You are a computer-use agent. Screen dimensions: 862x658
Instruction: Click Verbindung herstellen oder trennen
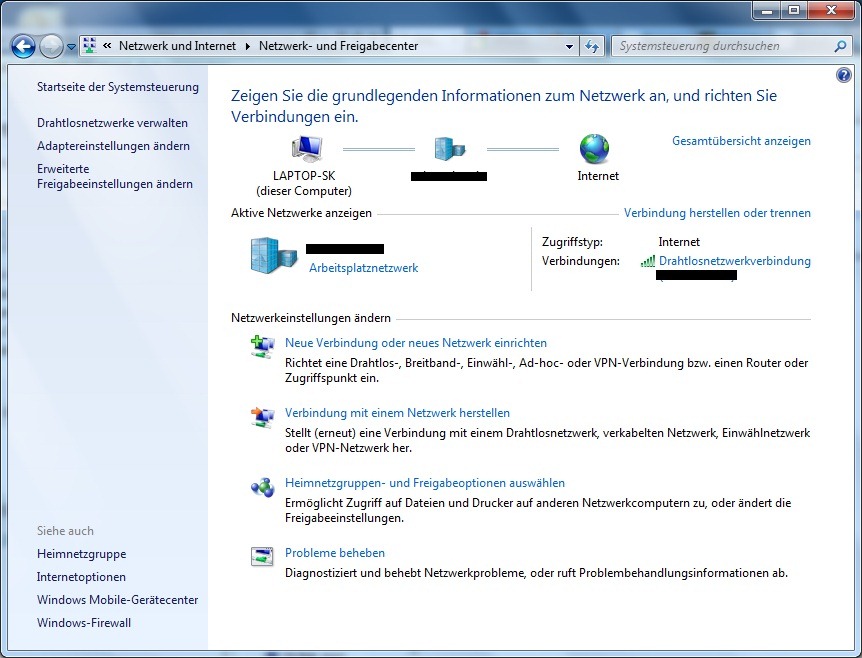717,213
